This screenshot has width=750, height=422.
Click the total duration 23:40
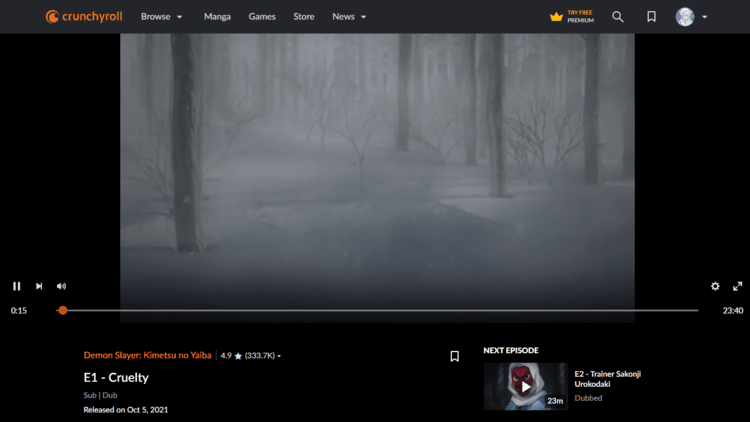[733, 311]
